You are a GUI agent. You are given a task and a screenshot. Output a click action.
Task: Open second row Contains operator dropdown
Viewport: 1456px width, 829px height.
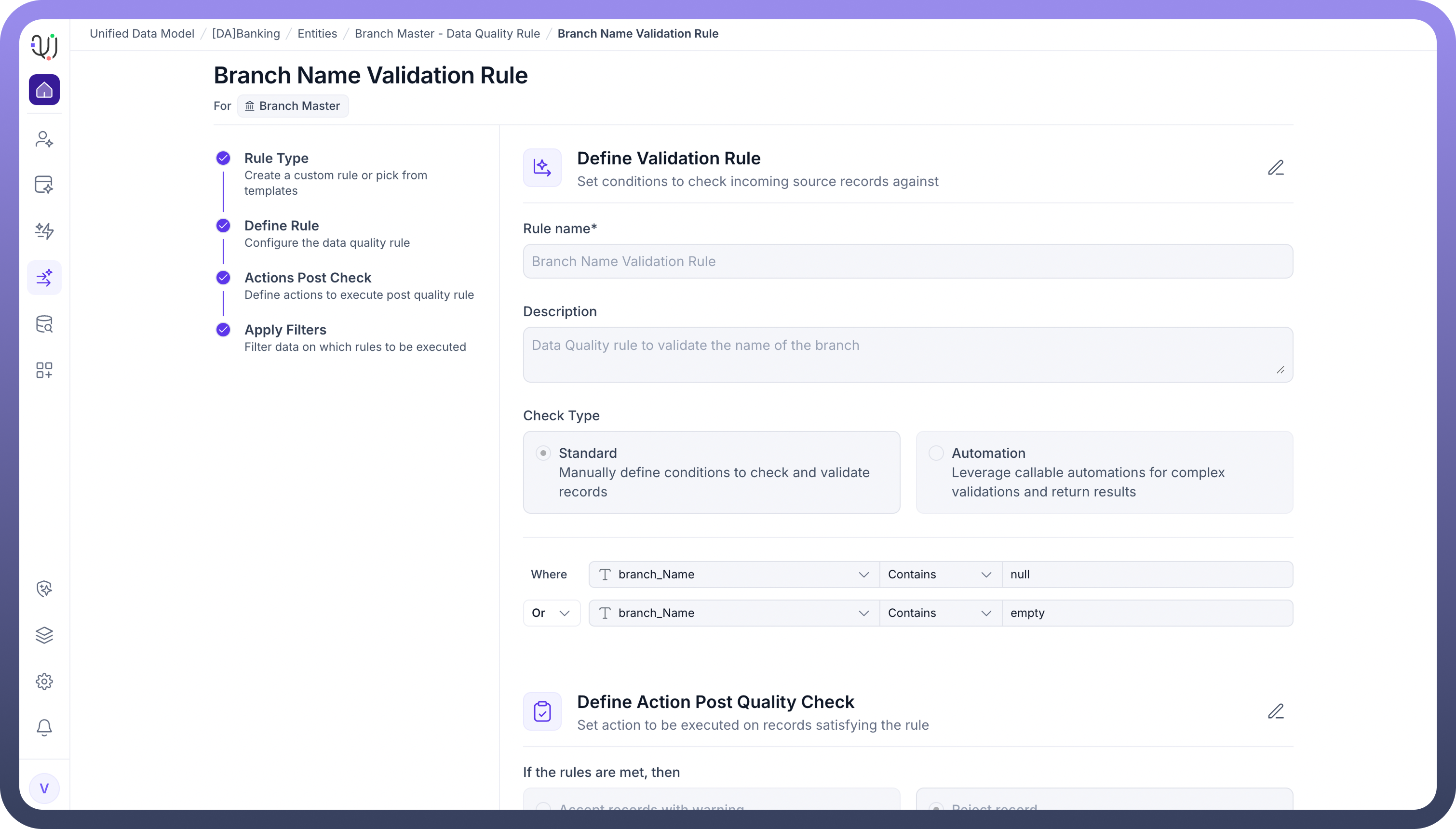940,613
